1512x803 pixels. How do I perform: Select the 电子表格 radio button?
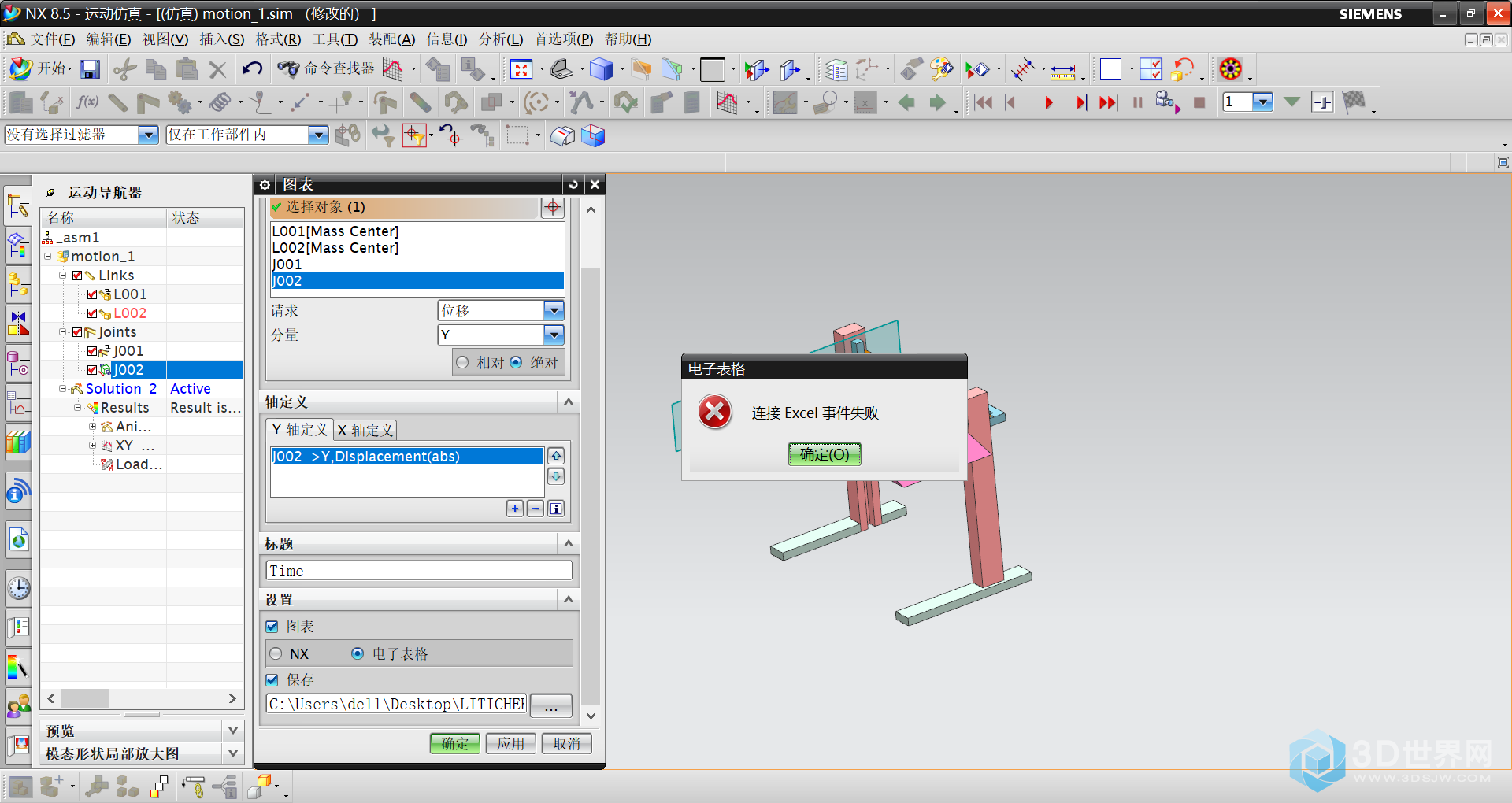(358, 653)
